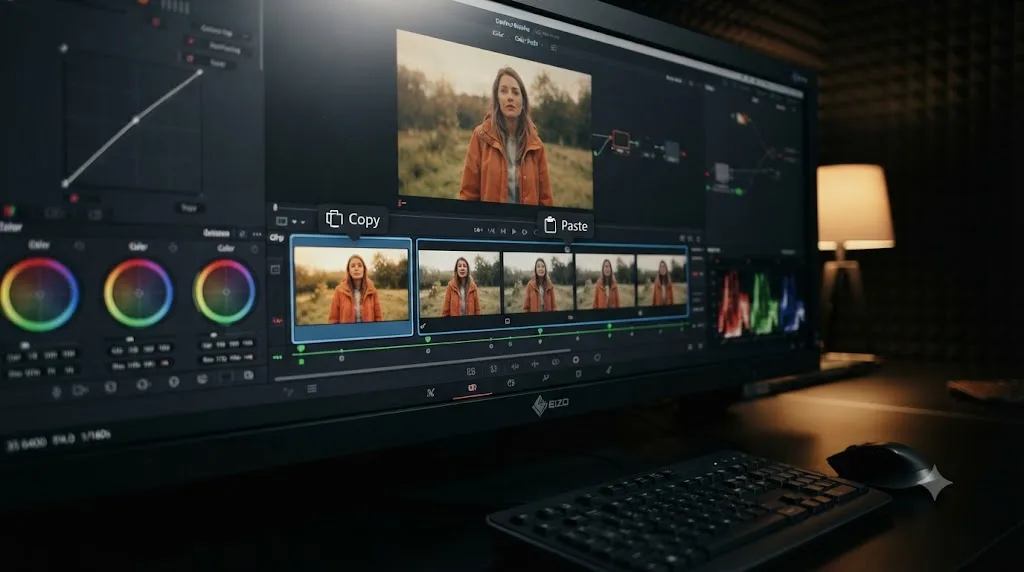Viewport: 1024px width, 572px height.
Task: Click the green dots icon beside the keyframe track
Action: click(278, 357)
